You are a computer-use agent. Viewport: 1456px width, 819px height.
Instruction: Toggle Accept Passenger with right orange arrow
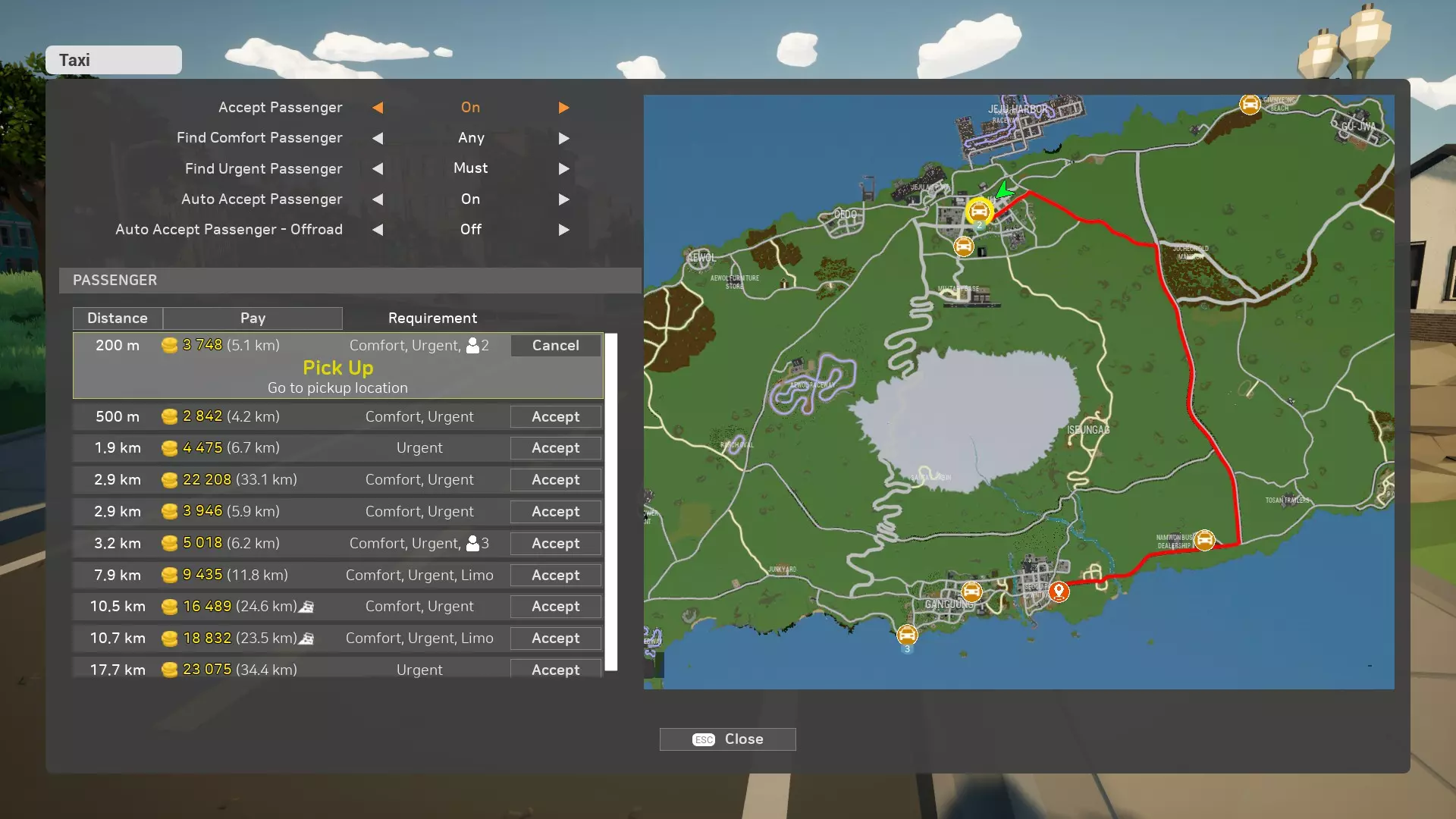pos(563,108)
